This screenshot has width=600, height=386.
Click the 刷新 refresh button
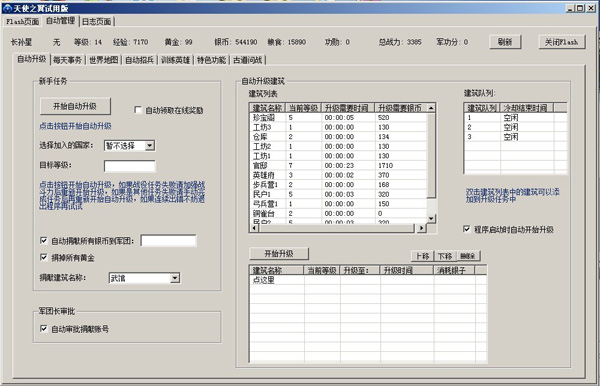(505, 42)
